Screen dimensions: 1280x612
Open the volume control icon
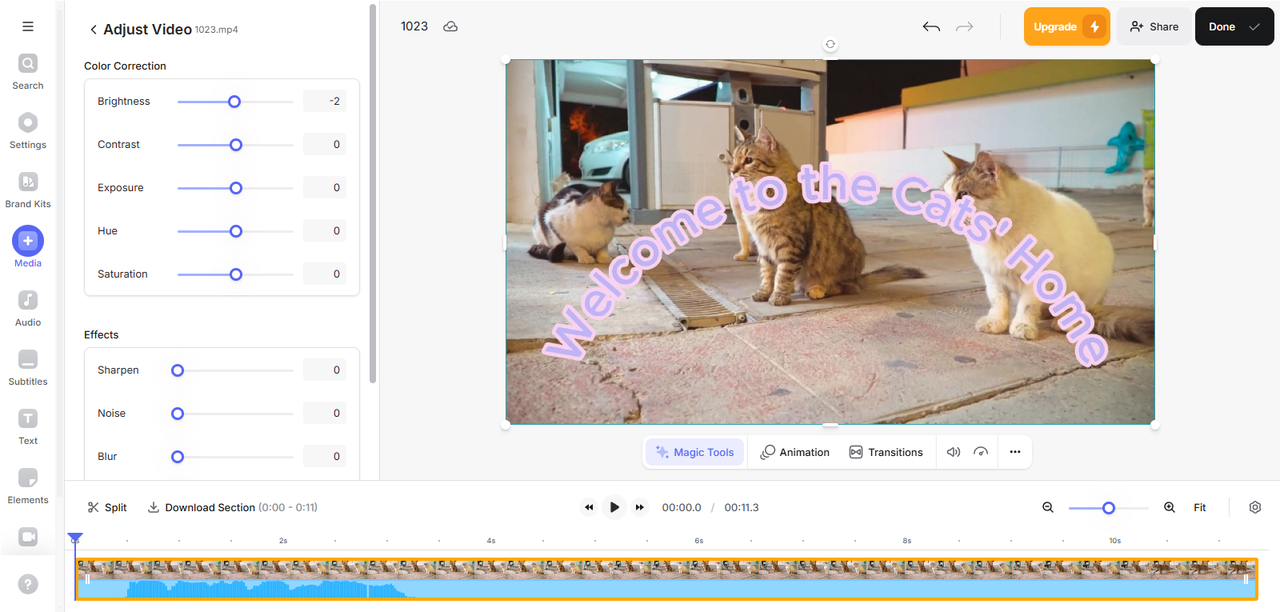tap(953, 452)
